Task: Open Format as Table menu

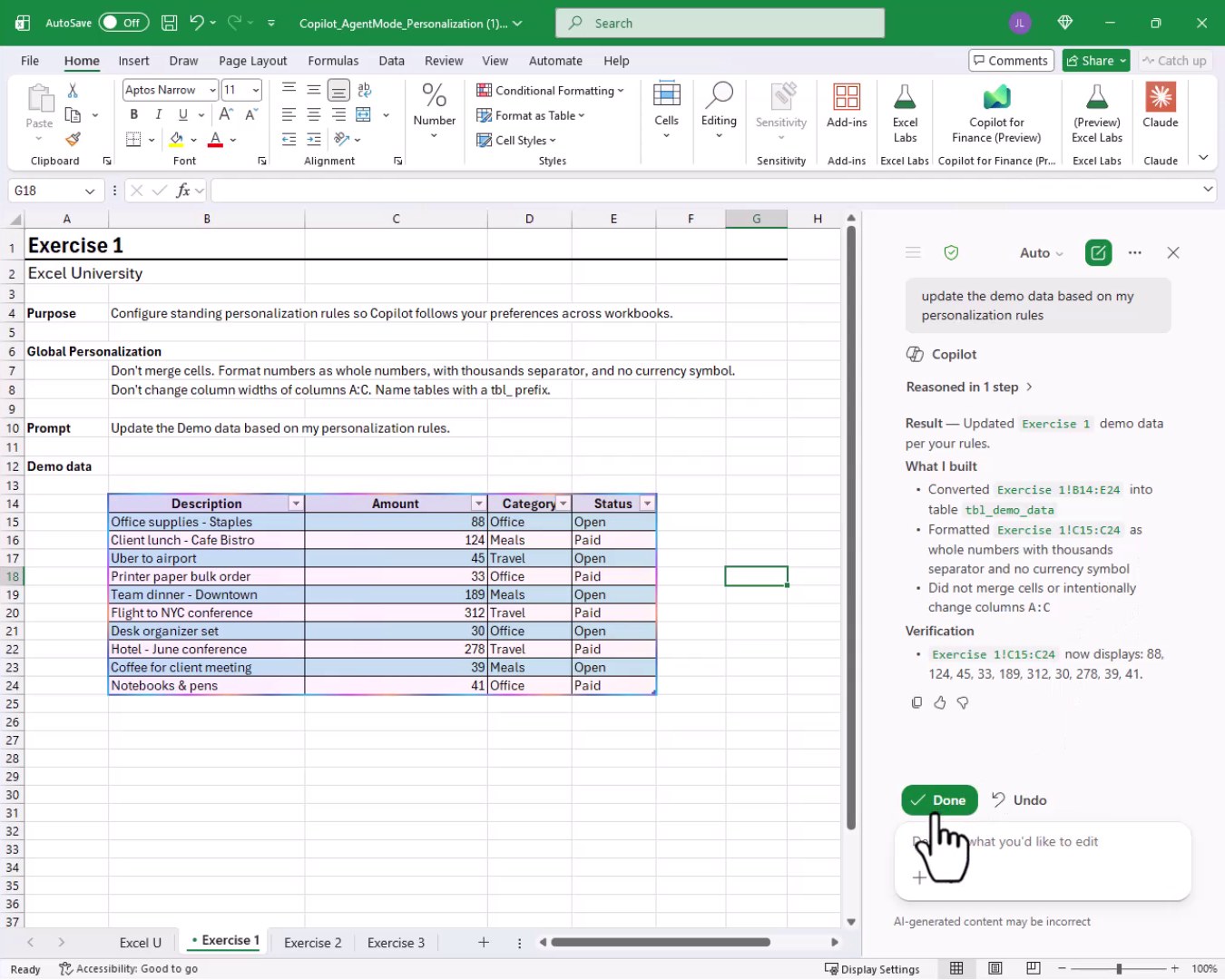Action: [531, 115]
